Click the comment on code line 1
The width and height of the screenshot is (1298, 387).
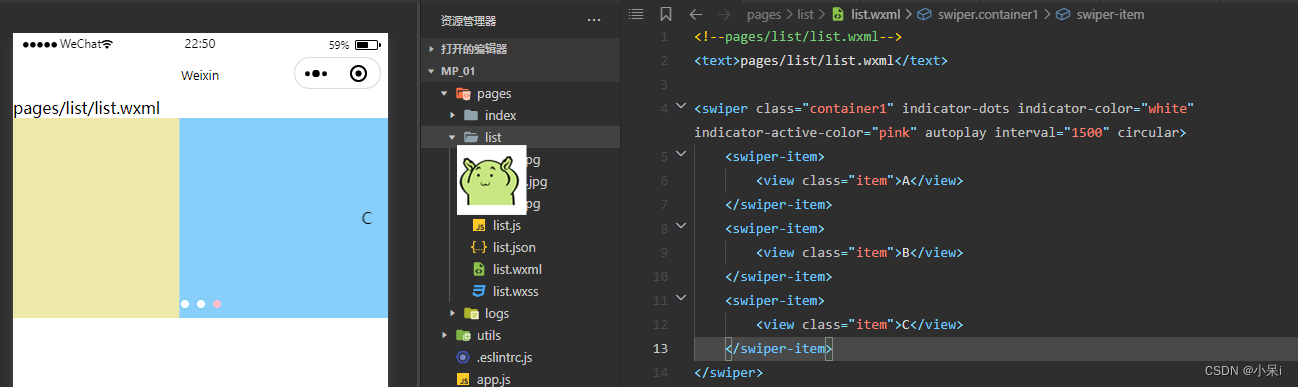pyautogui.click(x=798, y=37)
